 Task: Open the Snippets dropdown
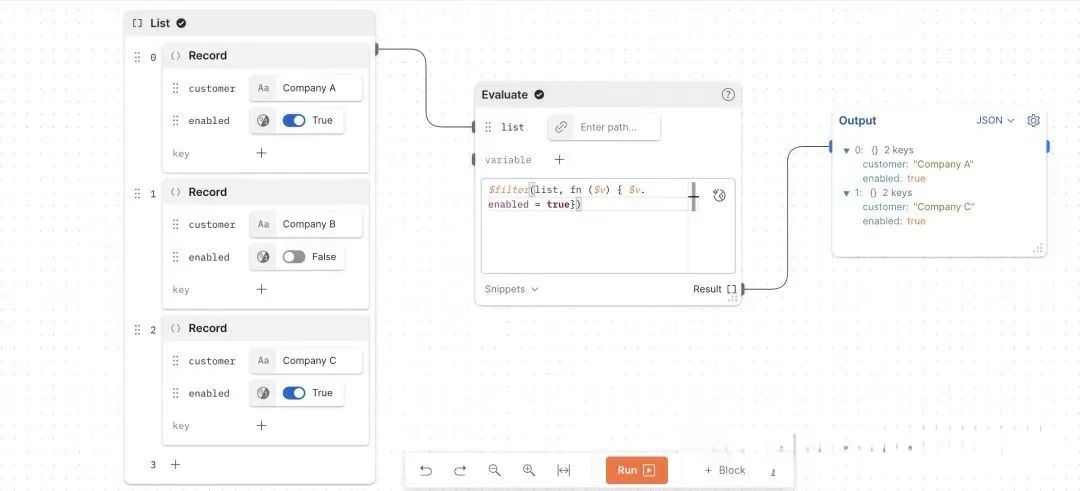(511, 289)
